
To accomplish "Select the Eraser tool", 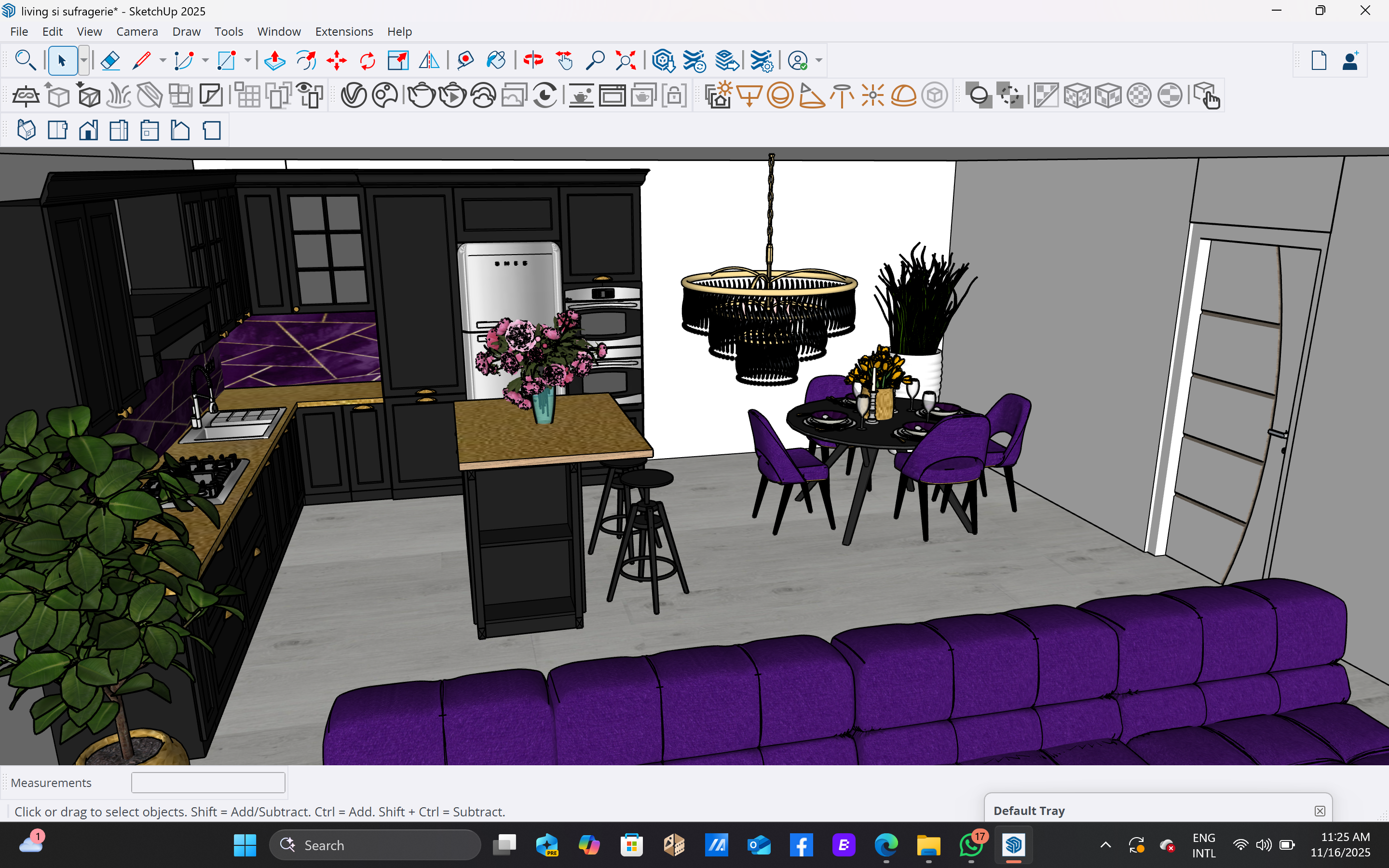I will (x=109, y=60).
